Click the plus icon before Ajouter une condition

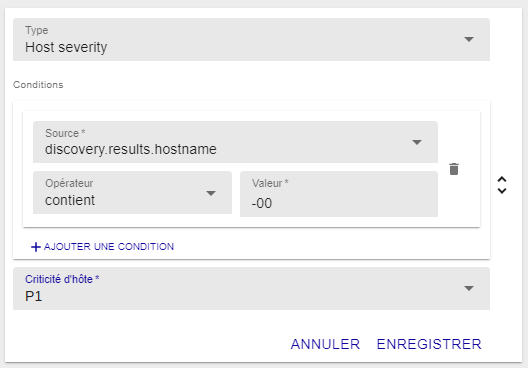point(36,247)
